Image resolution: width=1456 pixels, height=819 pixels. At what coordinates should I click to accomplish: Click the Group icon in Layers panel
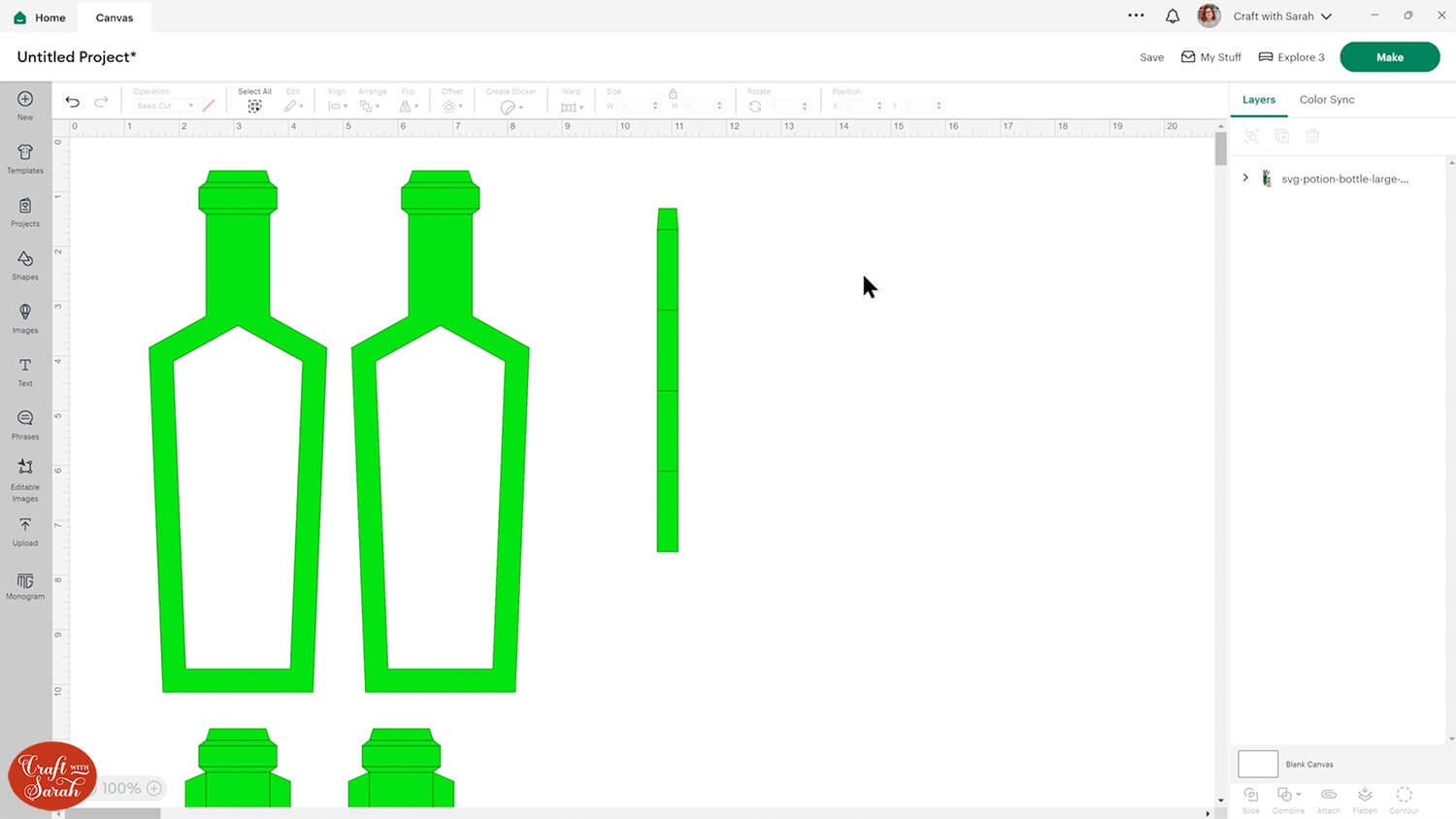1251,137
